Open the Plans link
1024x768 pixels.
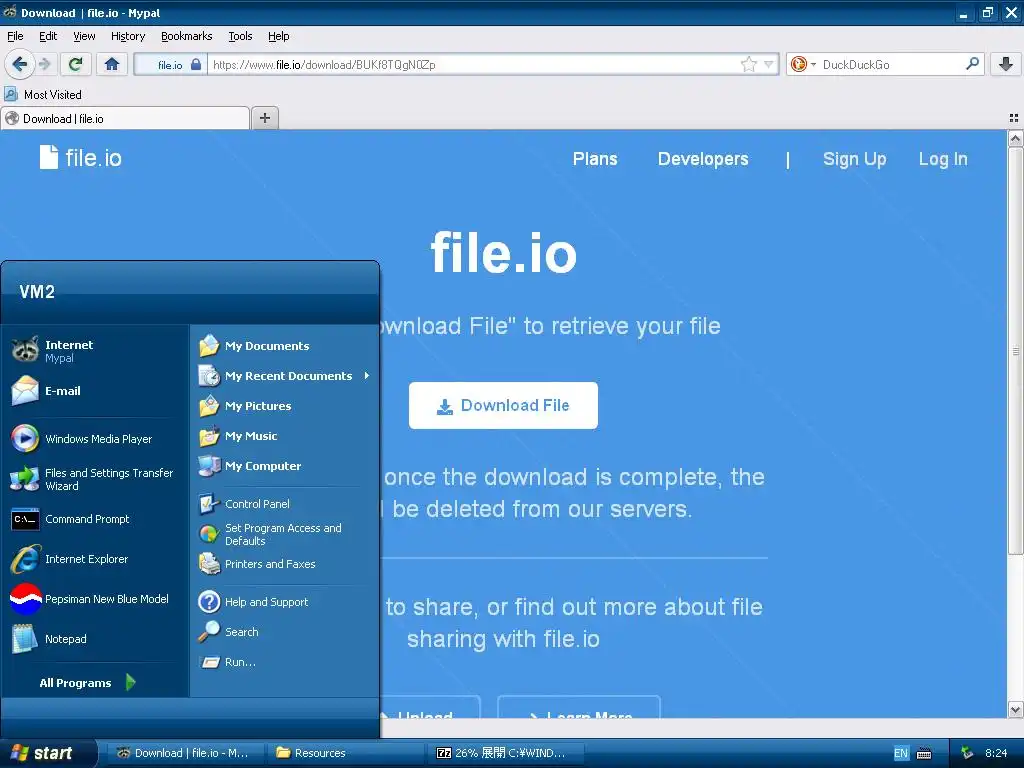click(x=595, y=159)
